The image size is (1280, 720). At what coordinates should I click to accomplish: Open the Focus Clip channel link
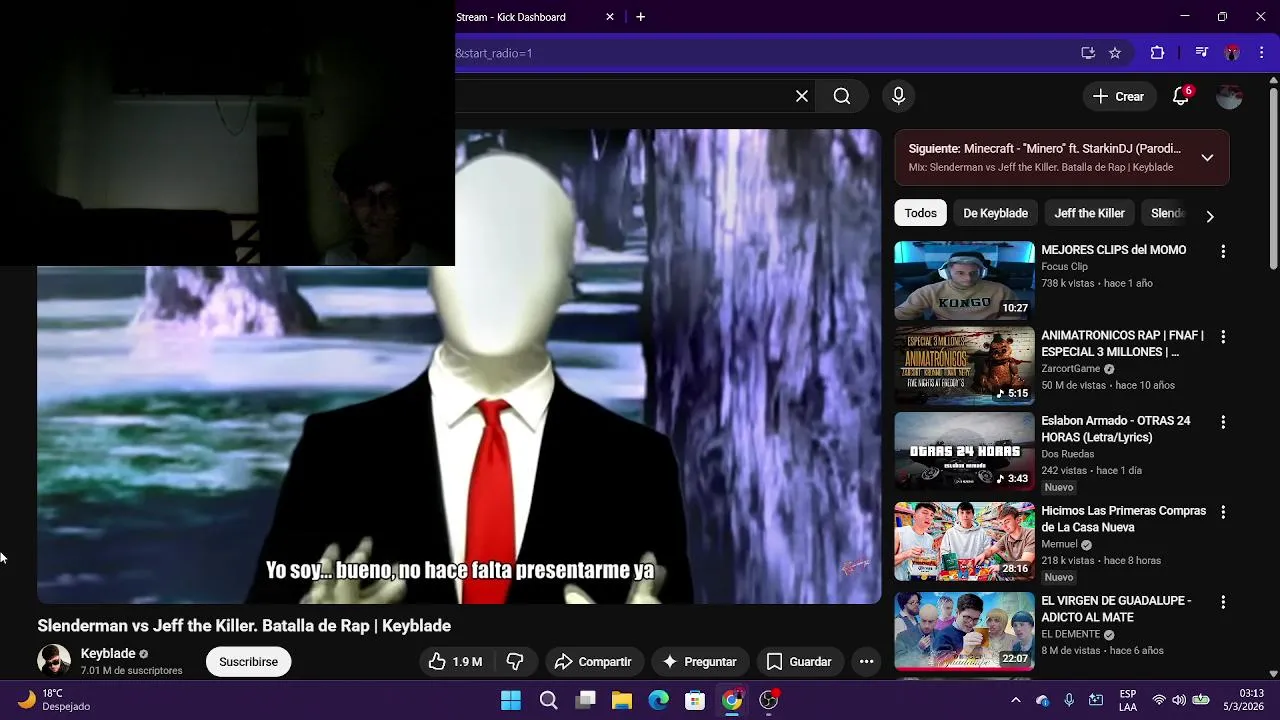pyautogui.click(x=1064, y=267)
